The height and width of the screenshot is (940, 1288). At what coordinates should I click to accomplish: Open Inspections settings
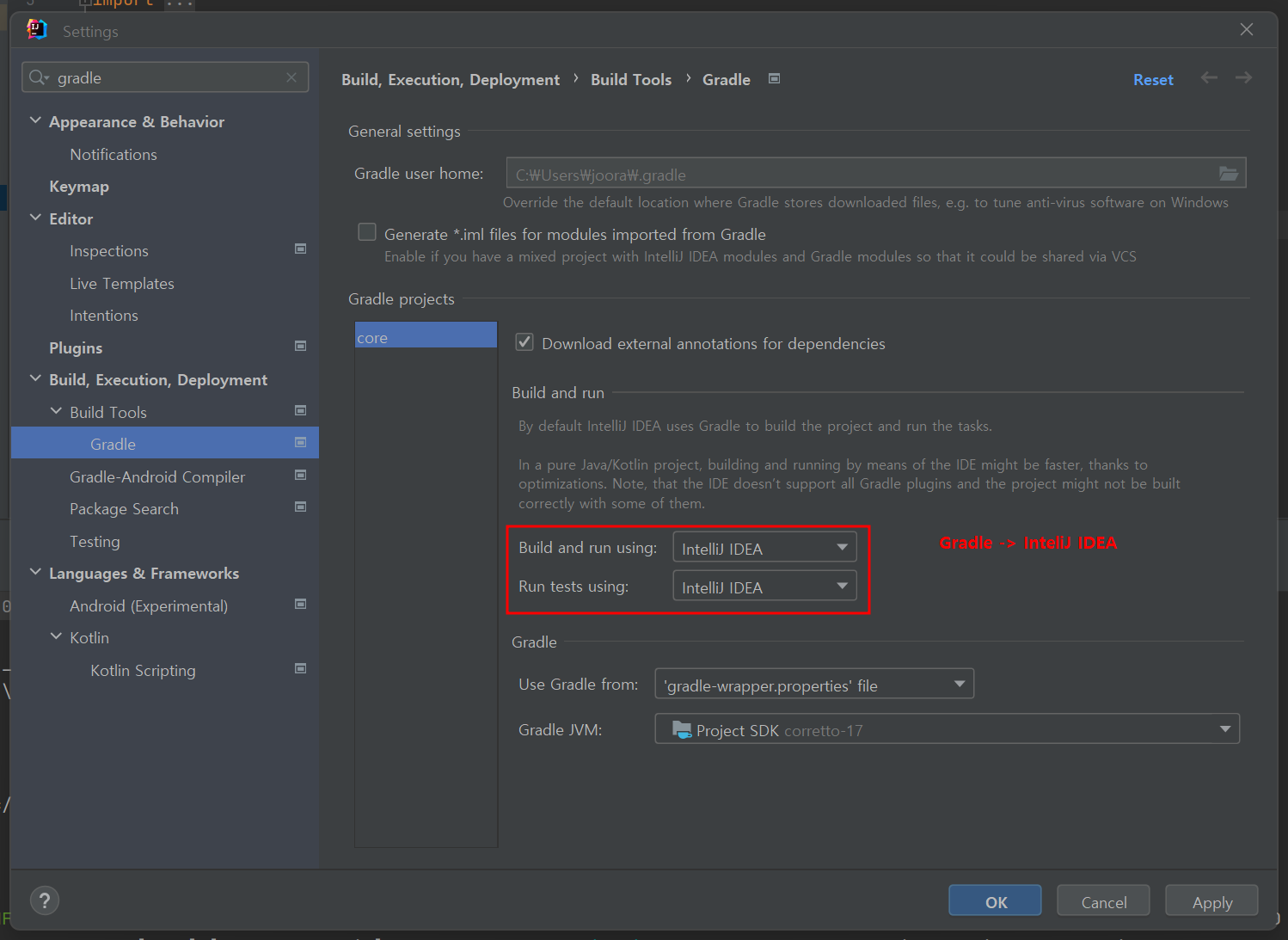point(109,251)
